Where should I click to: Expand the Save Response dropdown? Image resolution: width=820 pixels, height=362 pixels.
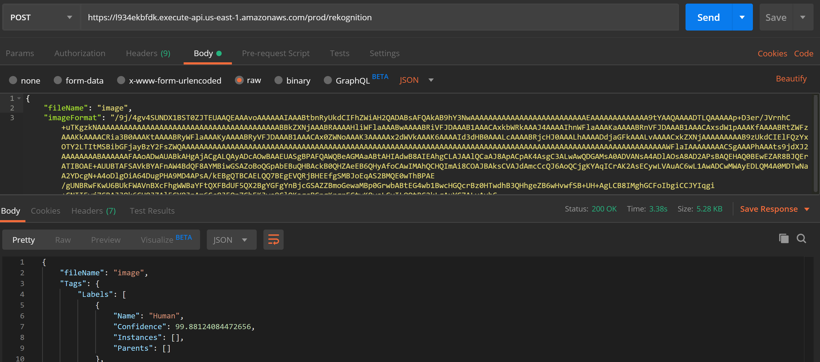775,209
